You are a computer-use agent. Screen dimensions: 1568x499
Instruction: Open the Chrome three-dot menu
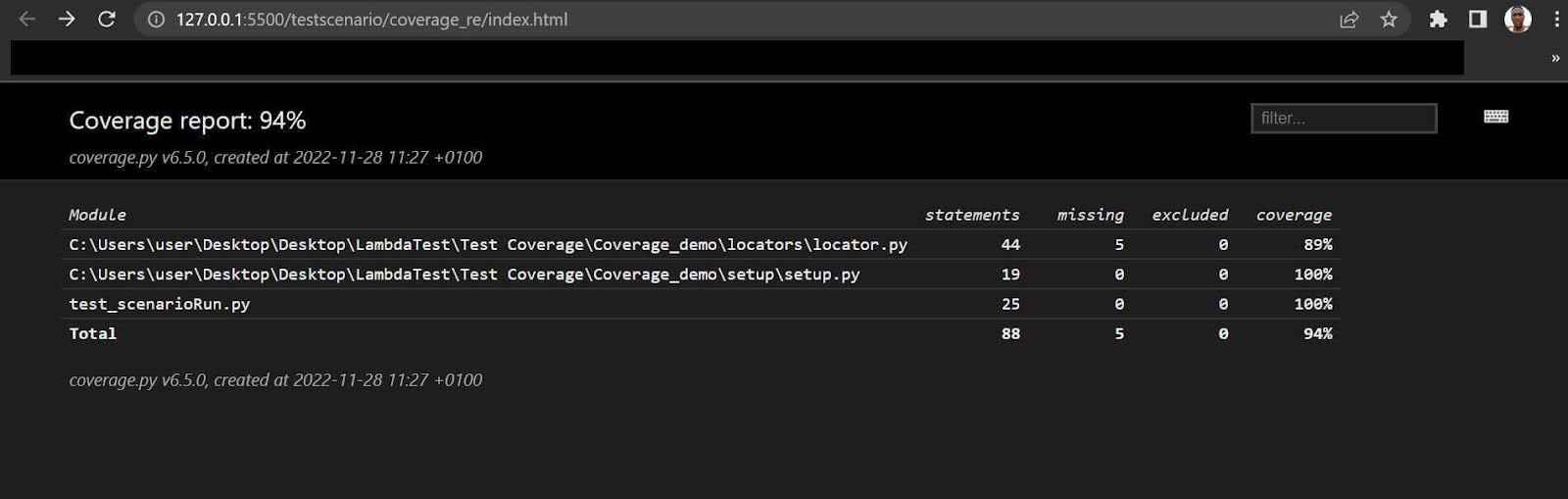tap(1556, 19)
